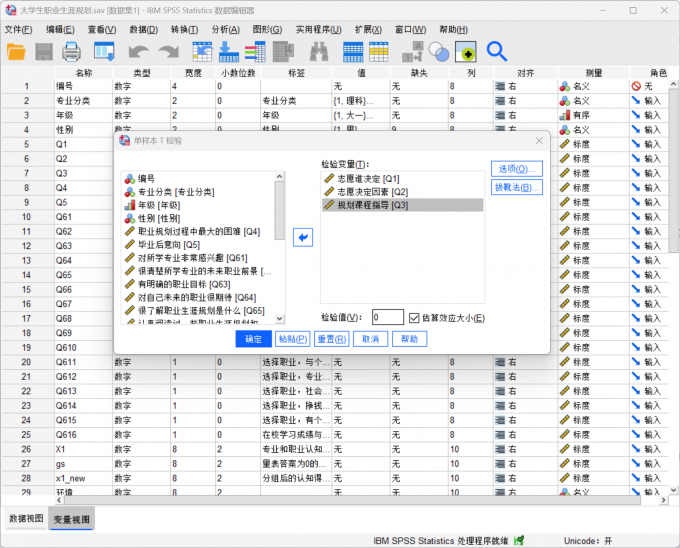Image resolution: width=680 pixels, height=548 pixels.
Task: Click the horizontal scrollbar right arrow
Action: pos(664,500)
